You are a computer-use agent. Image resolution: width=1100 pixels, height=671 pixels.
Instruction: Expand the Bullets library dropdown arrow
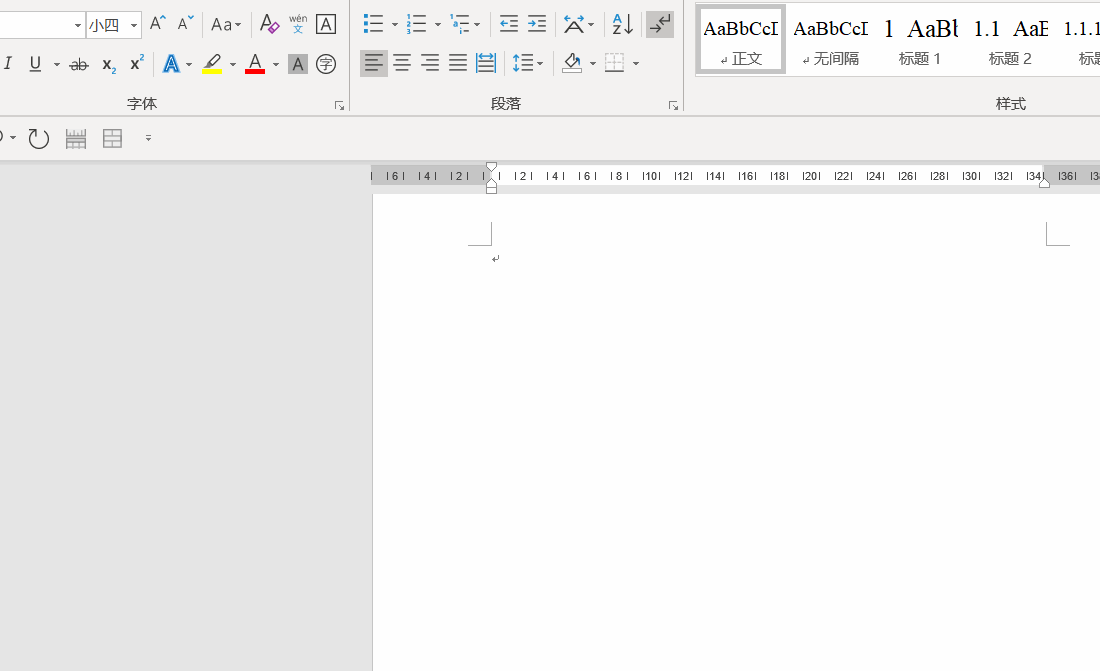click(x=394, y=25)
